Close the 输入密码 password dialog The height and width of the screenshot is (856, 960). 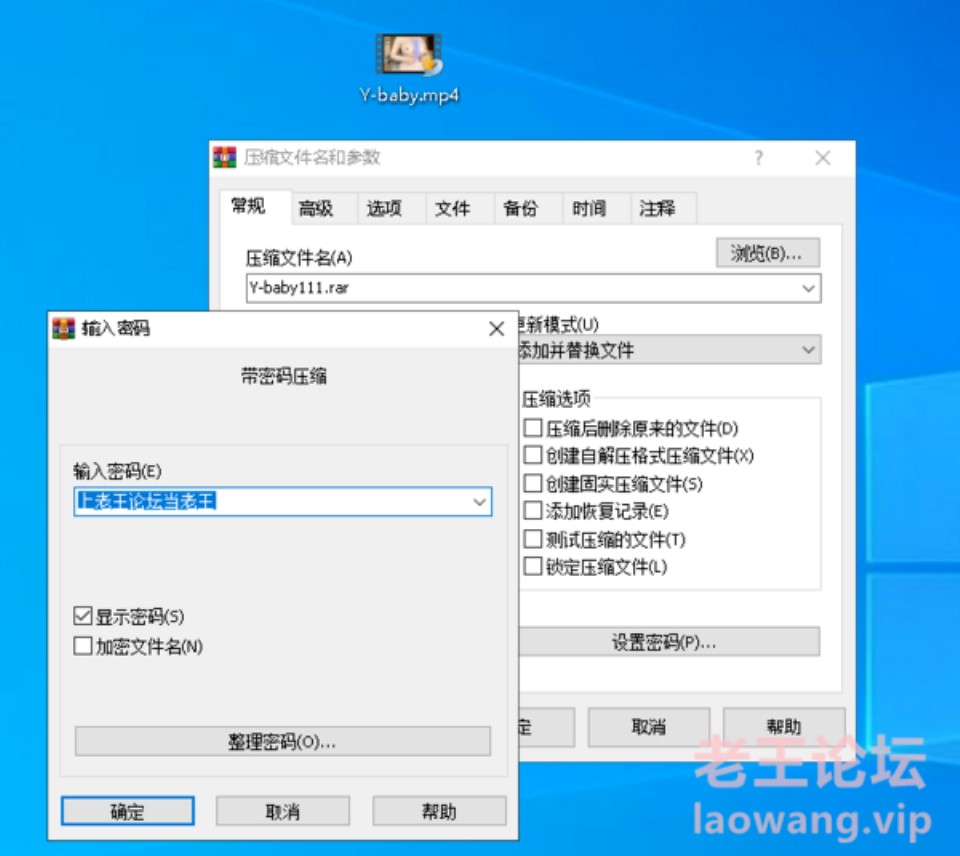click(496, 329)
